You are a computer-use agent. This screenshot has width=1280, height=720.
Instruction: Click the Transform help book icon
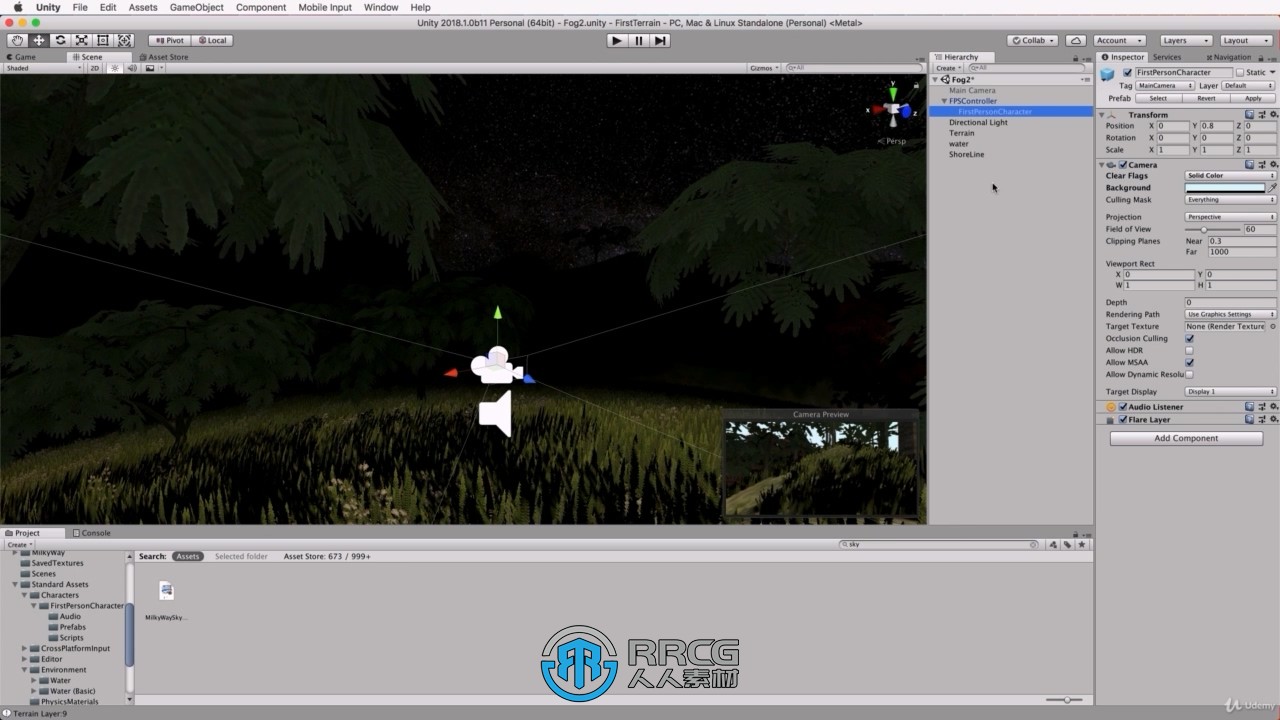pyautogui.click(x=1249, y=115)
